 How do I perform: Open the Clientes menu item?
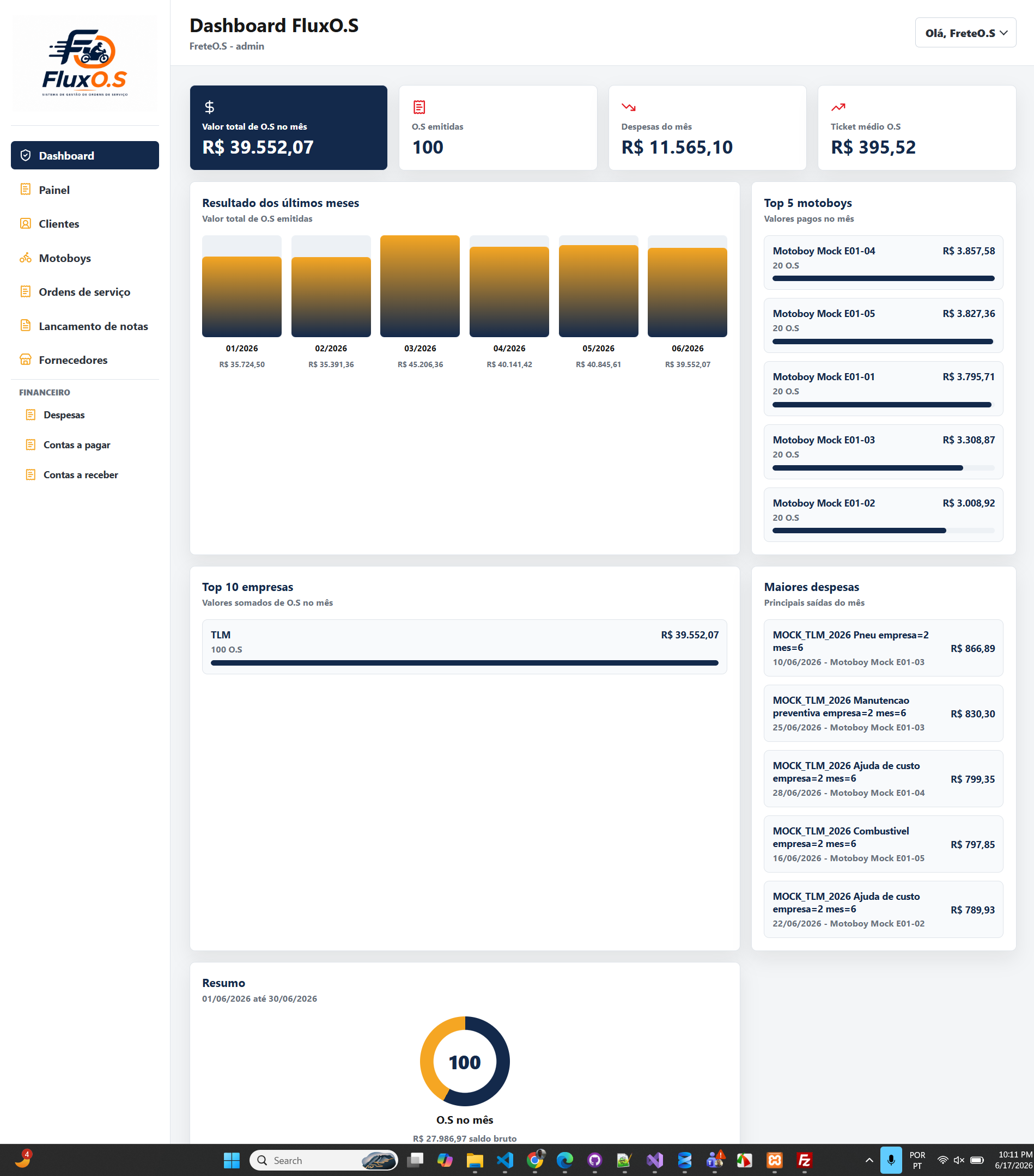tap(84, 223)
